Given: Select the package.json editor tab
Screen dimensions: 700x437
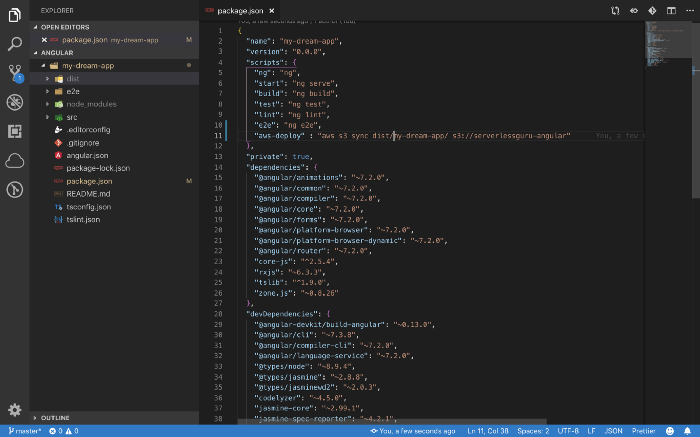Looking at the screenshot, I should click(x=240, y=11).
